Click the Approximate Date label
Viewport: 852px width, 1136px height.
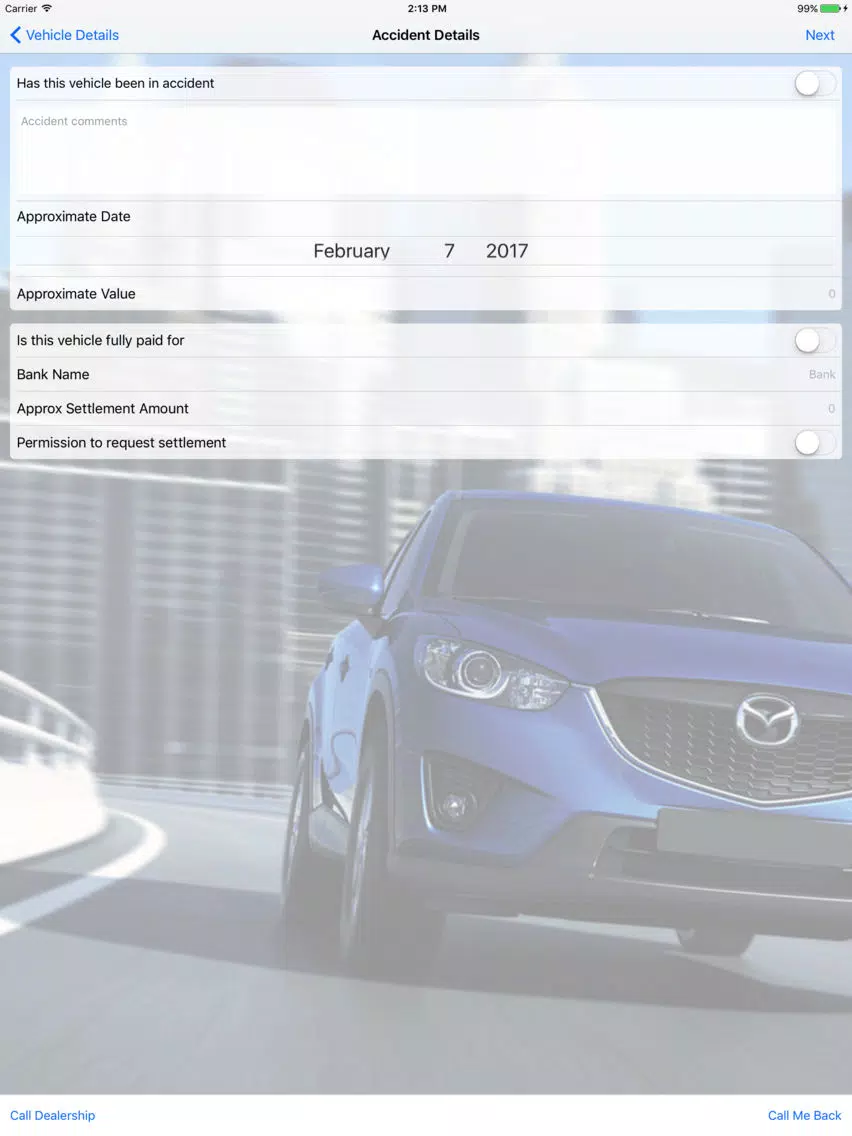point(73,217)
